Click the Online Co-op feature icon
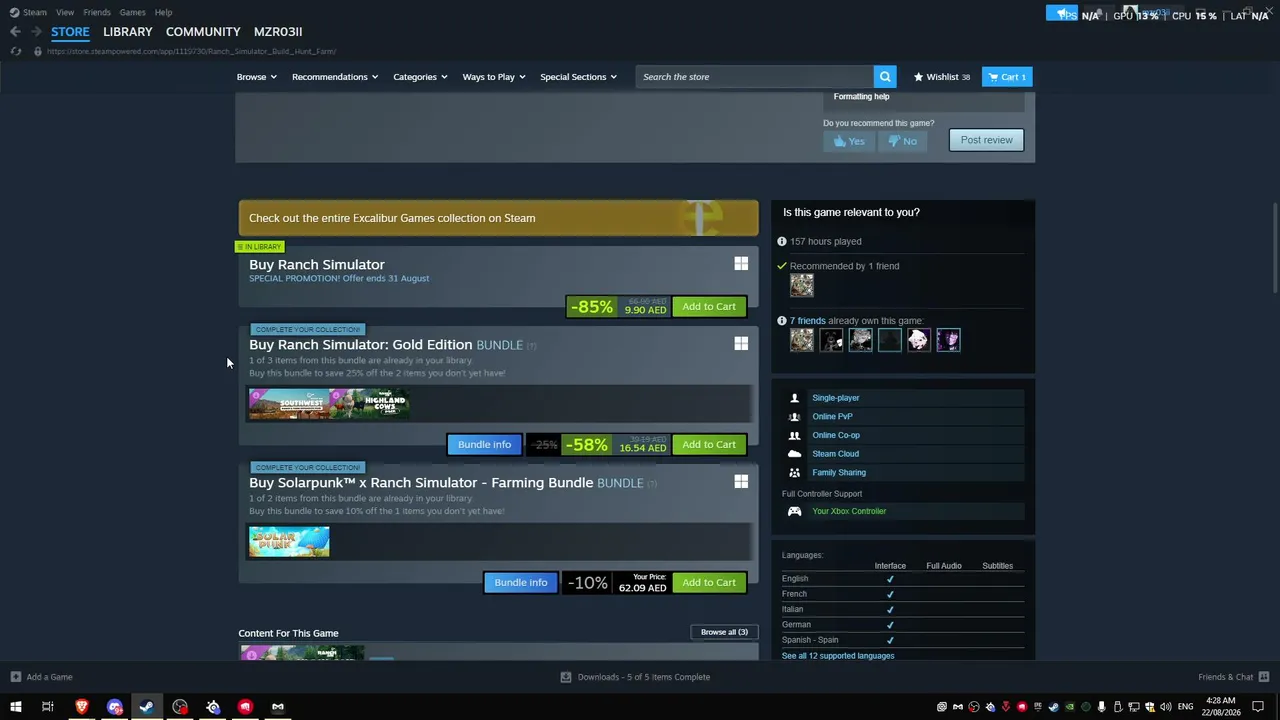1280x720 pixels. tap(794, 435)
